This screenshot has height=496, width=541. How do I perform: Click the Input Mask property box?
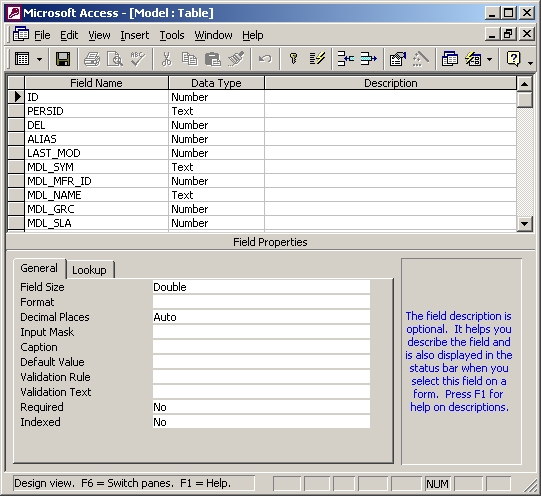(x=261, y=332)
